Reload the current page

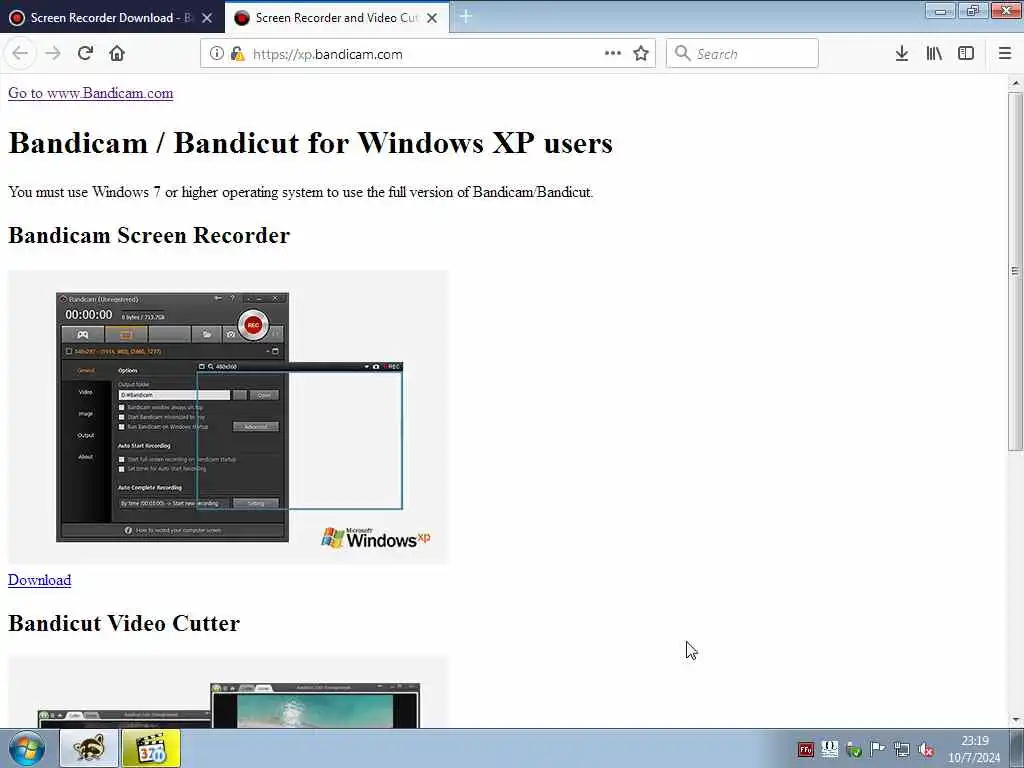[x=86, y=54]
